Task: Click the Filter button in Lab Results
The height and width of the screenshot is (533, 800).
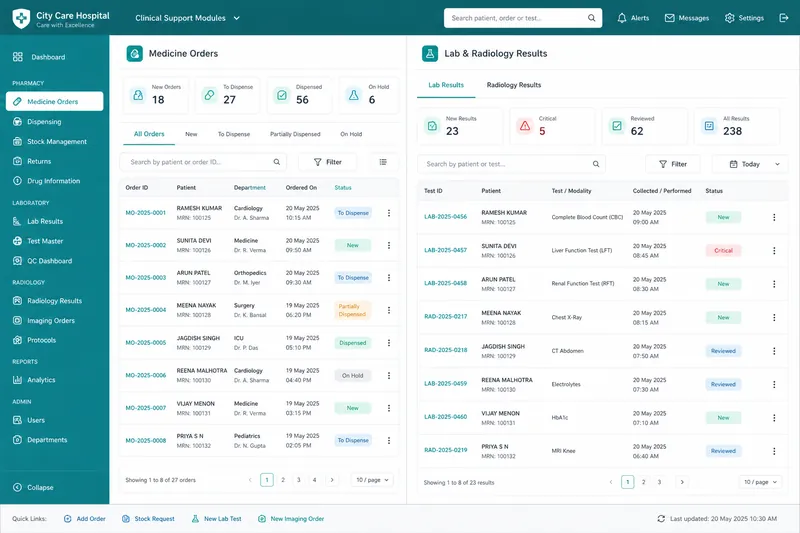Action: coord(673,164)
